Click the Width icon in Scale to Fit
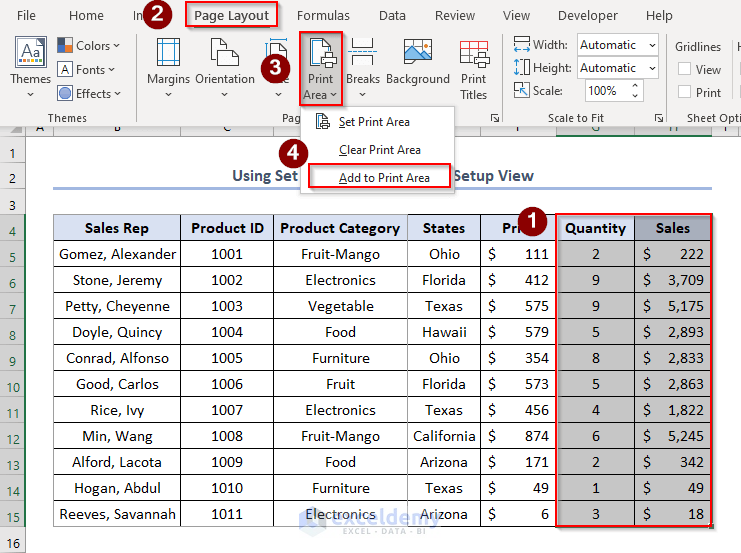The image size is (741, 553). pos(522,44)
